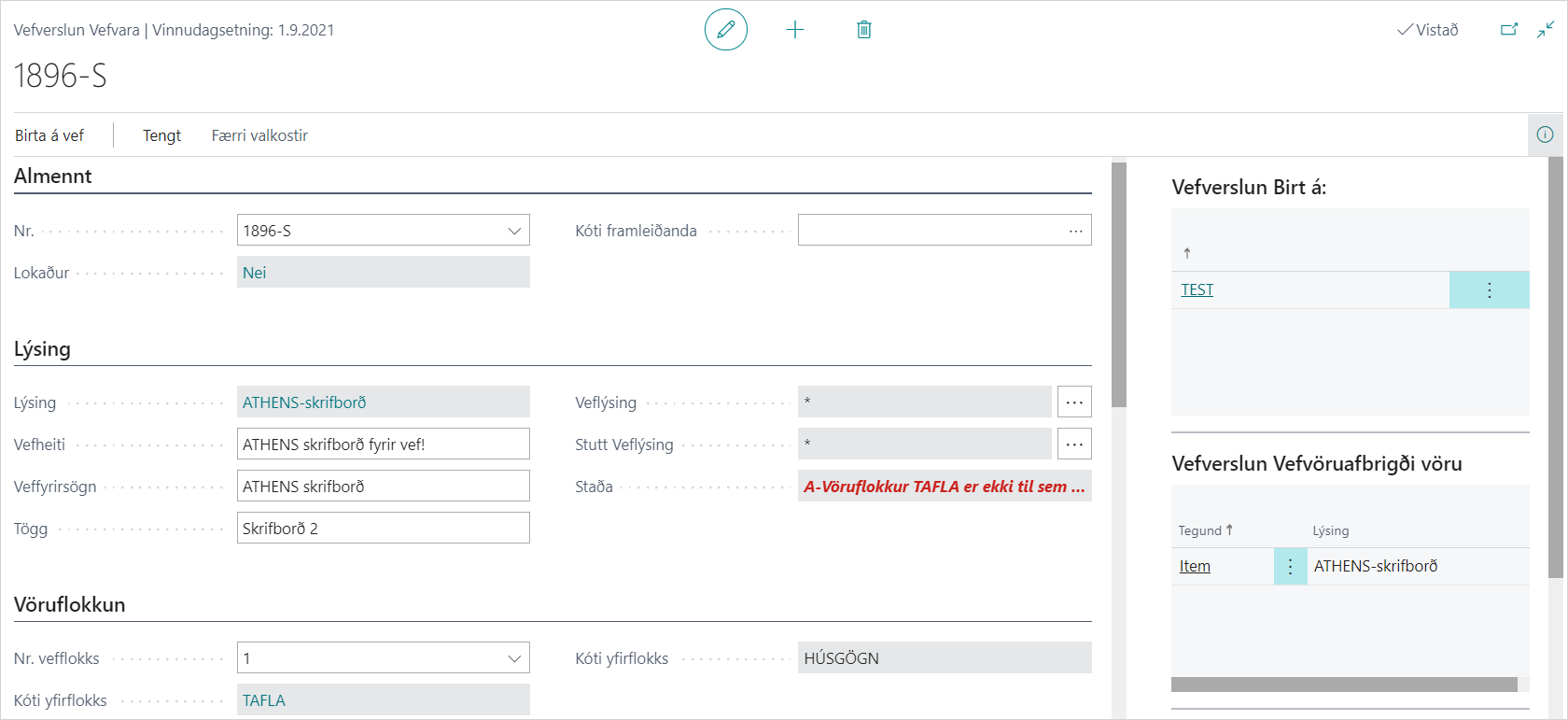
Task: Click the plus icon to create new record
Action: pyautogui.click(x=795, y=30)
